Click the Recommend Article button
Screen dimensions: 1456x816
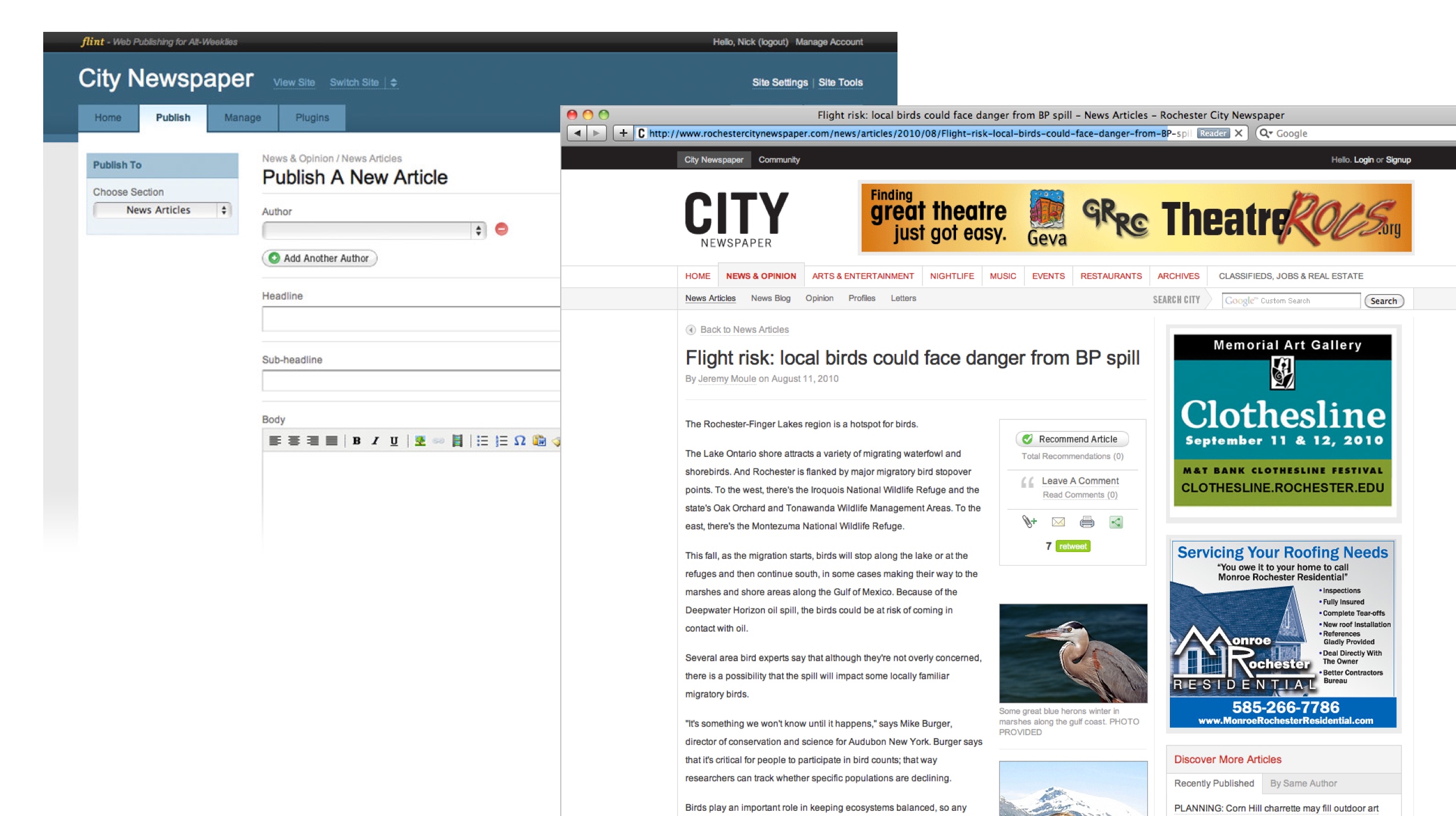coord(1072,439)
